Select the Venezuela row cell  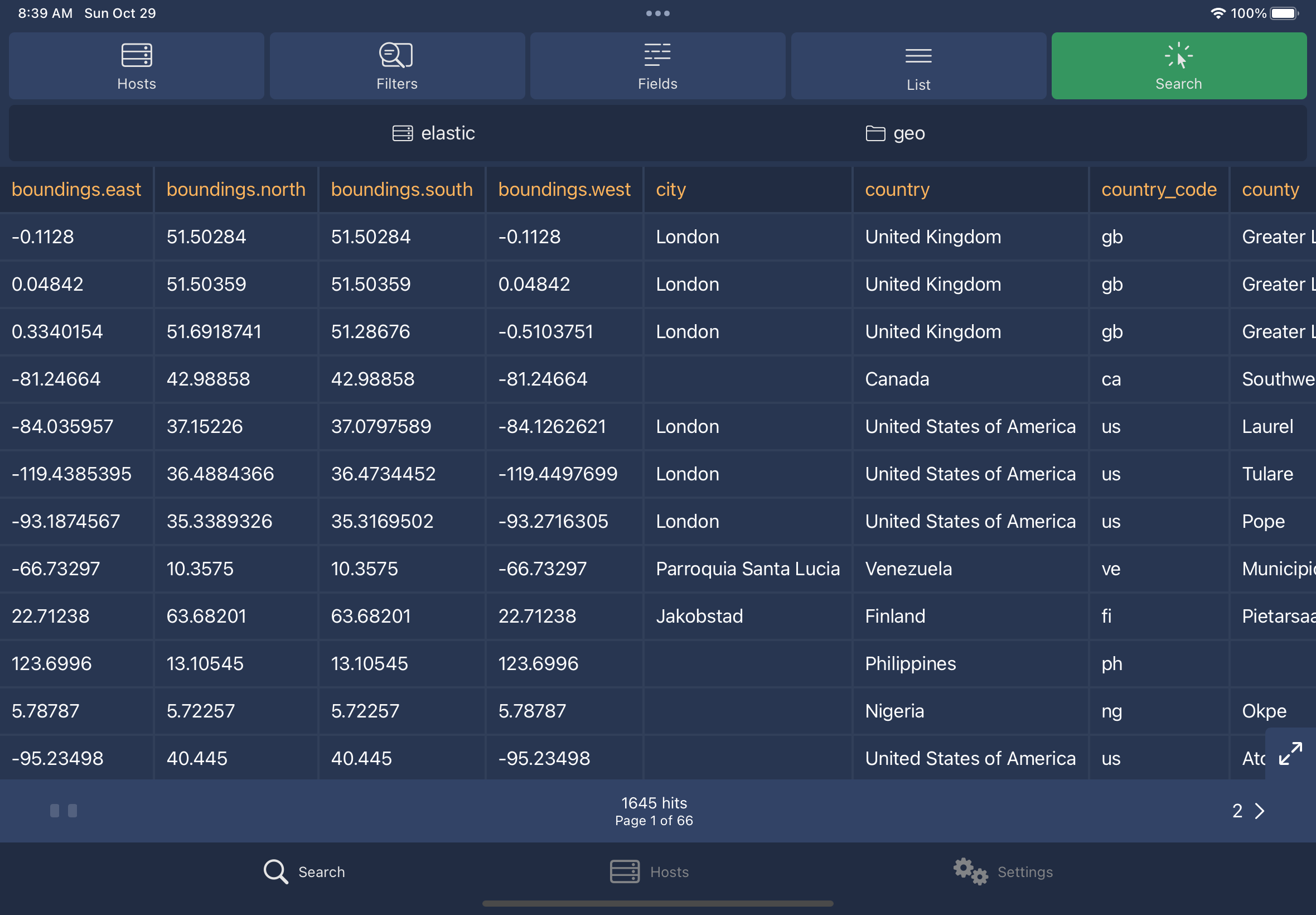(x=908, y=569)
